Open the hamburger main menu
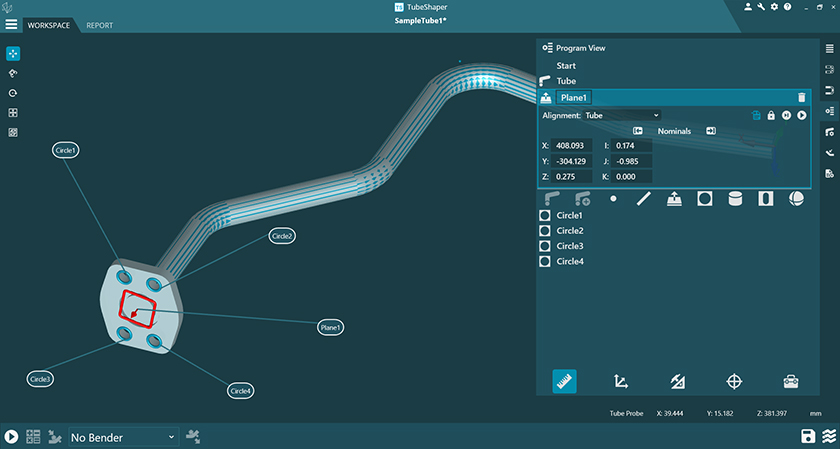This screenshot has height=449, width=840. [11, 24]
